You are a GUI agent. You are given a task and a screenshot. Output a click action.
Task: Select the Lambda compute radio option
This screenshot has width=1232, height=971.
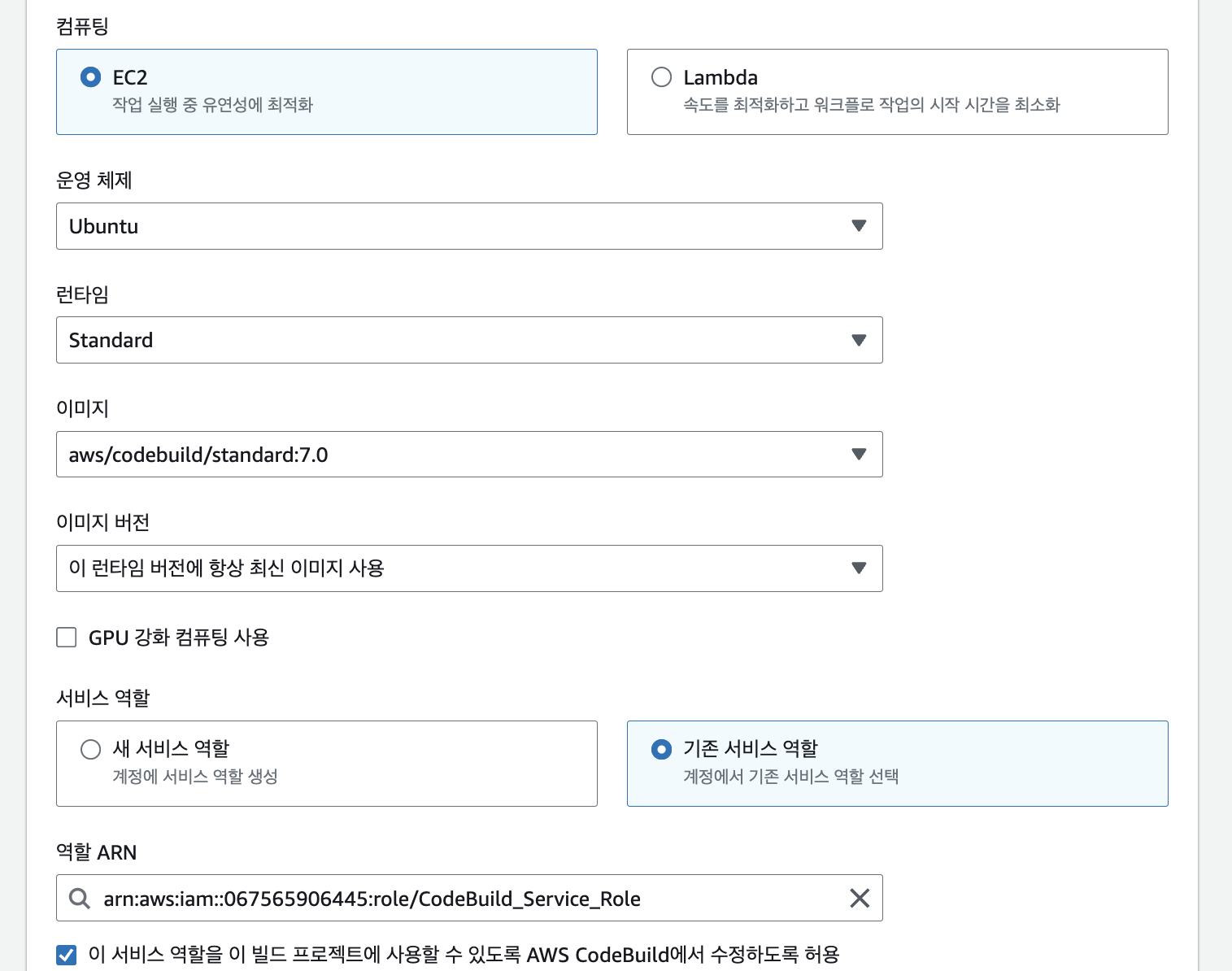[661, 77]
